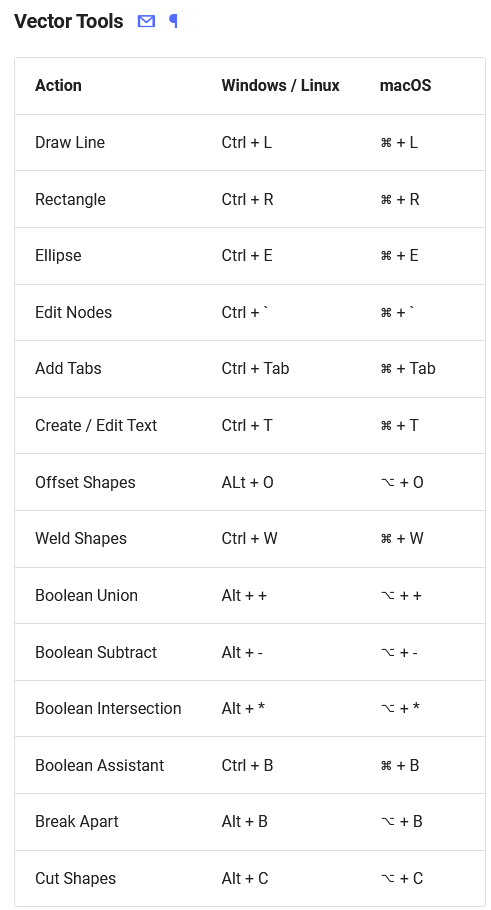Click the ⌘ + Tab macOS shortcut
491x910 pixels.
(x=407, y=369)
